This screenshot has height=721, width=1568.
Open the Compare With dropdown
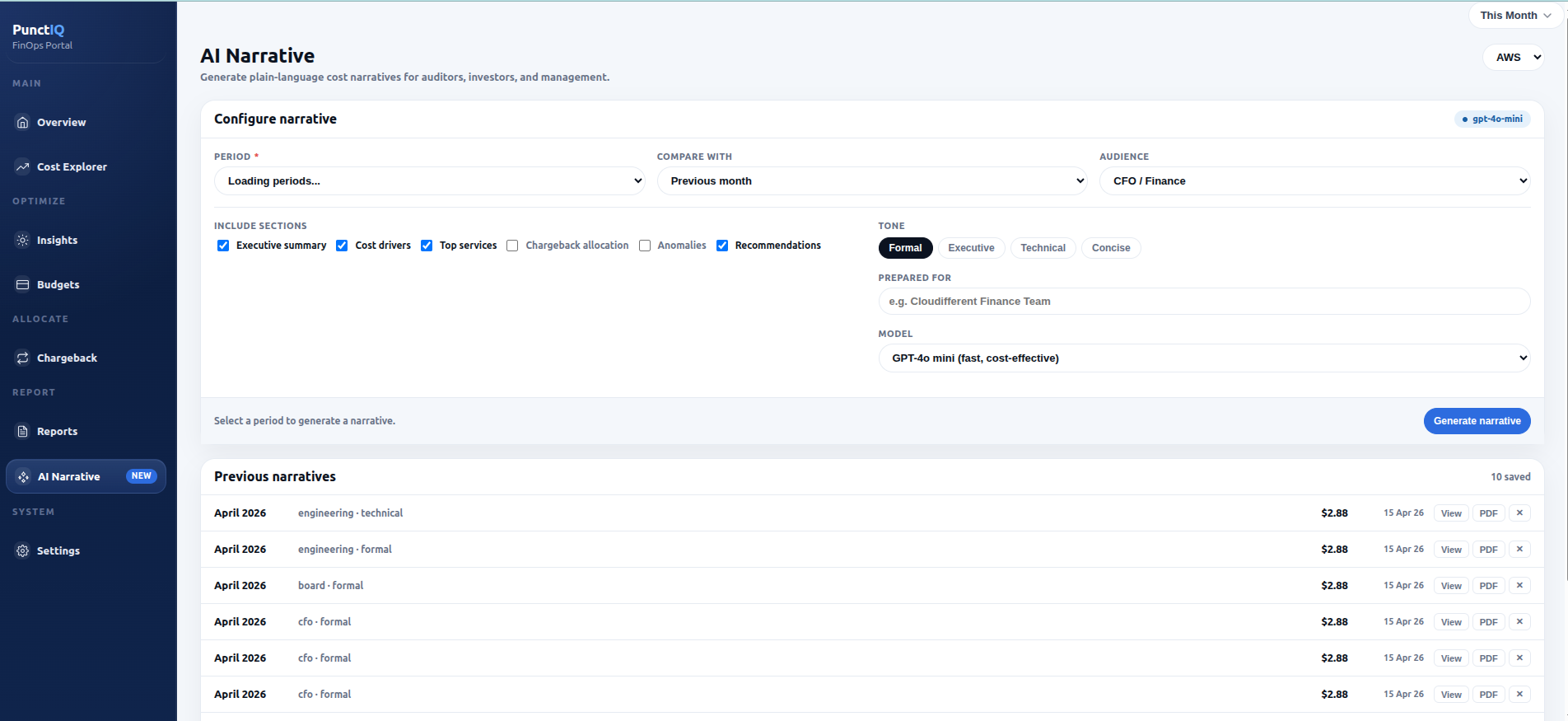pos(872,181)
